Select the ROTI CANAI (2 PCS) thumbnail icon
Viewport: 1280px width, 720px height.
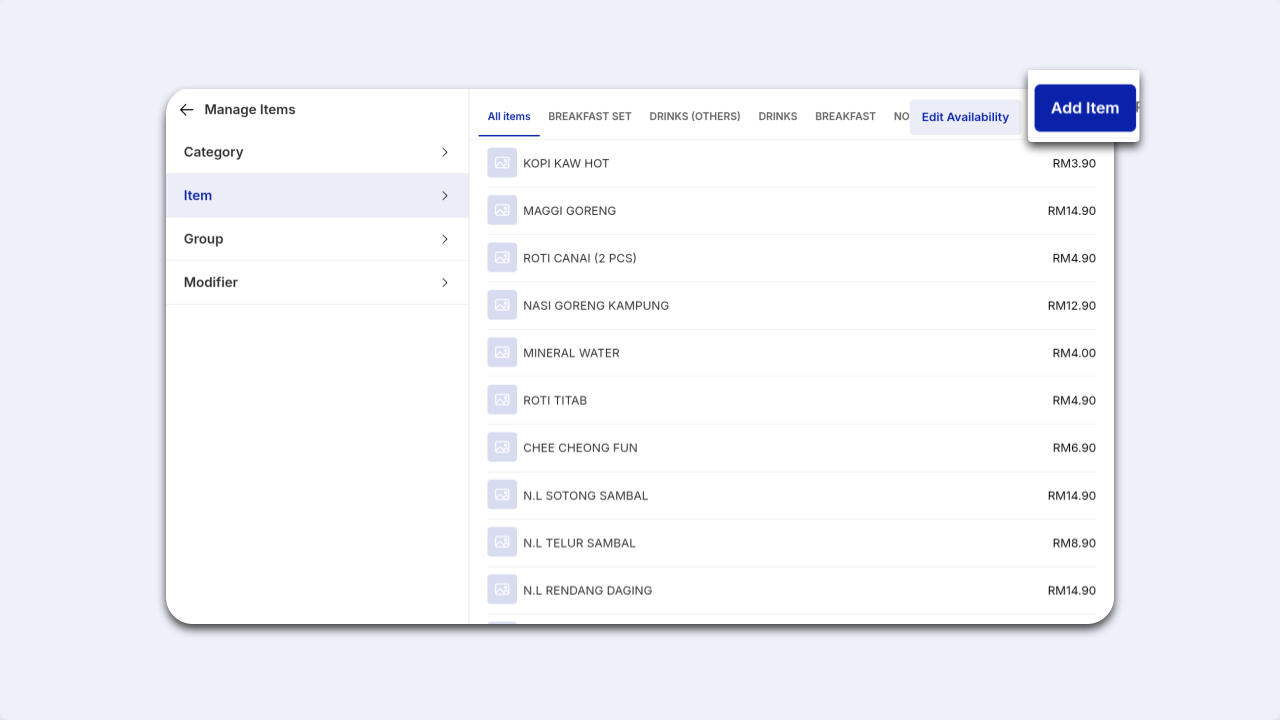502,258
